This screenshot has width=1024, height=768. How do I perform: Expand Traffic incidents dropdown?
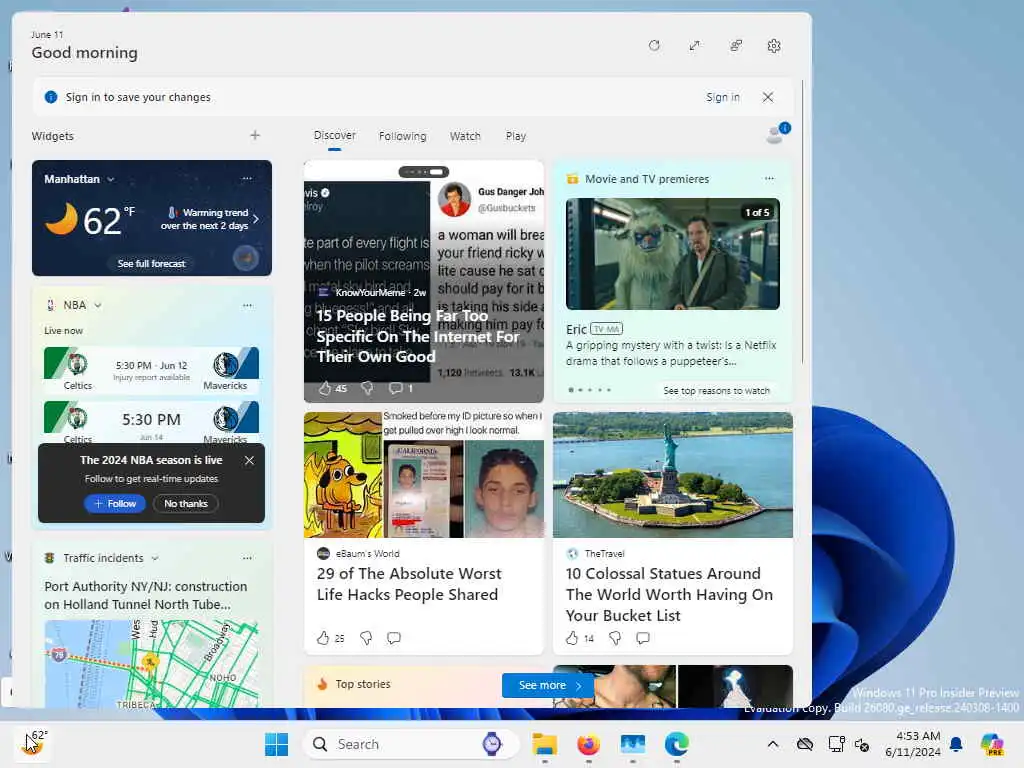point(155,558)
